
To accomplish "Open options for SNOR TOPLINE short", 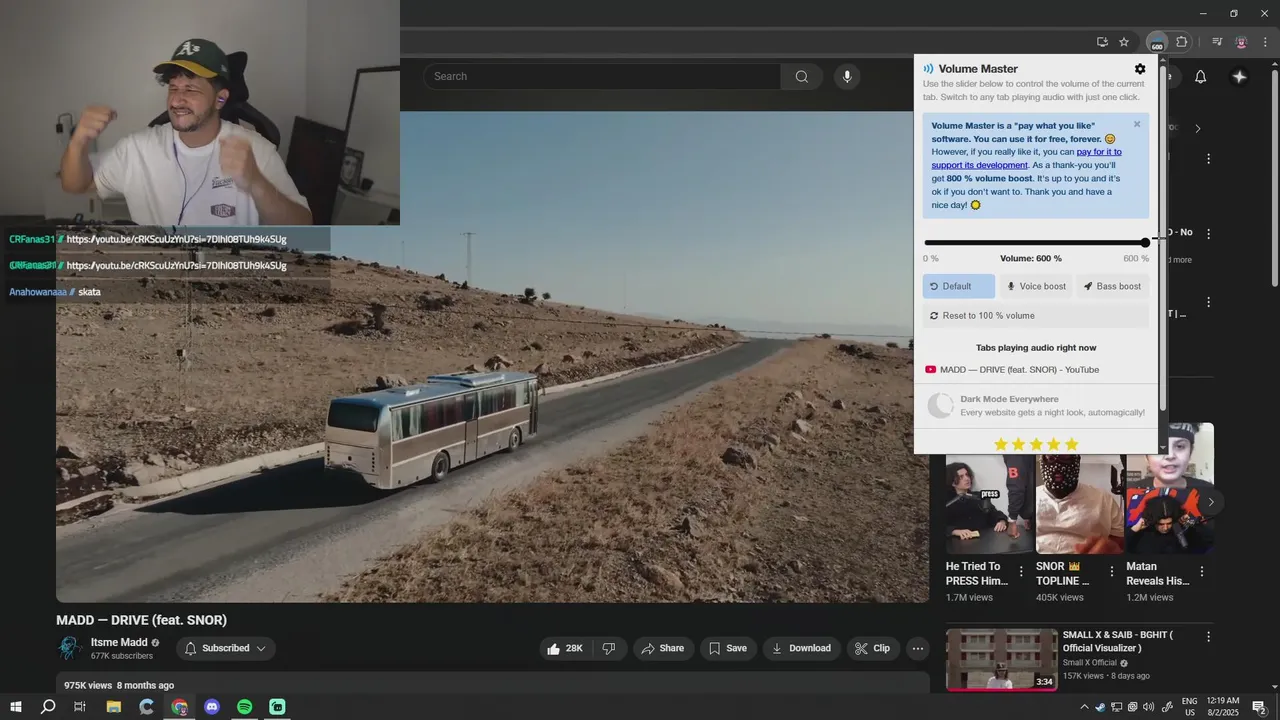I will 1111,572.
